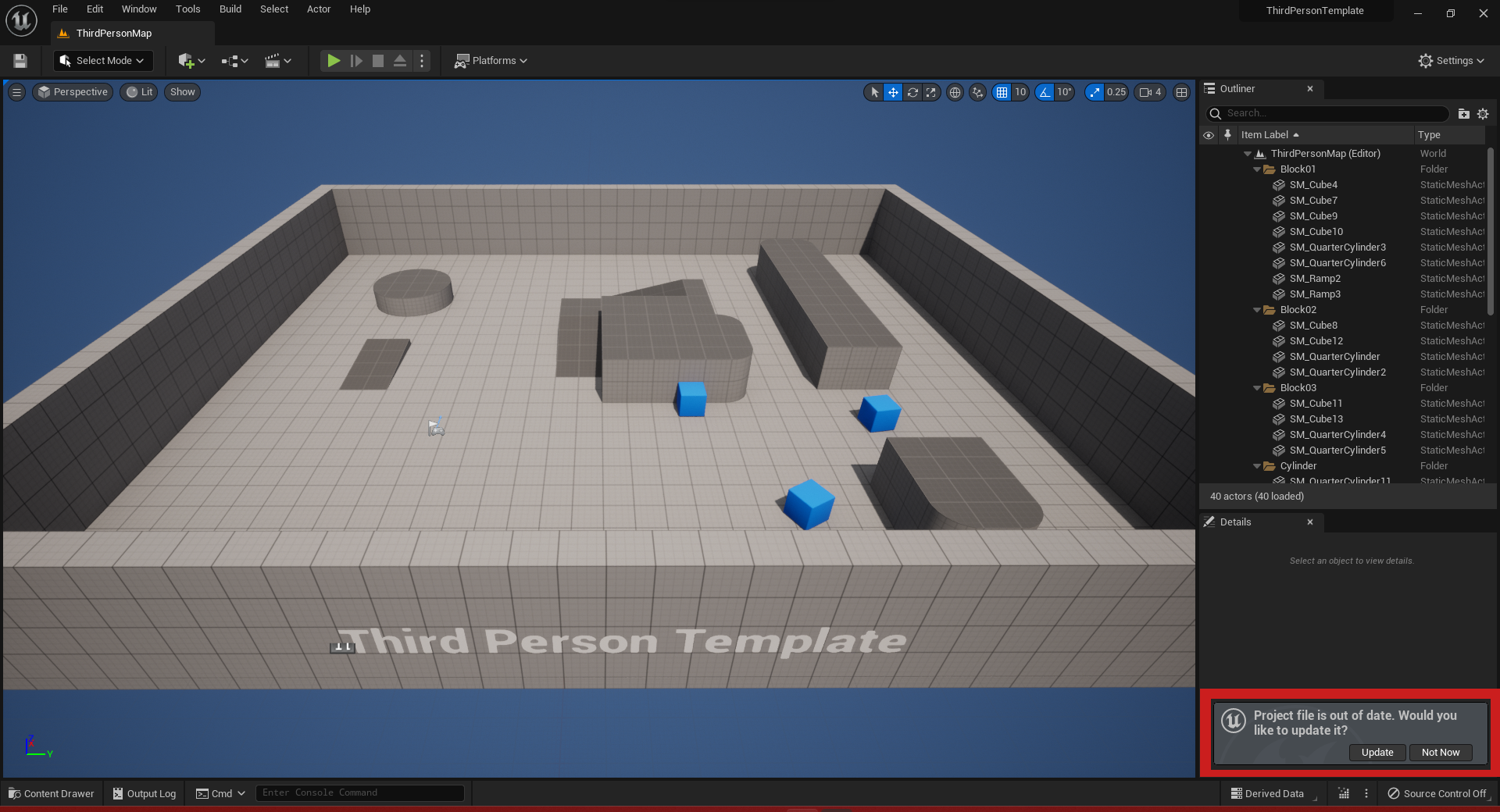The image size is (1500, 812).
Task: Collapse the Block03 folder
Action: [1257, 388]
